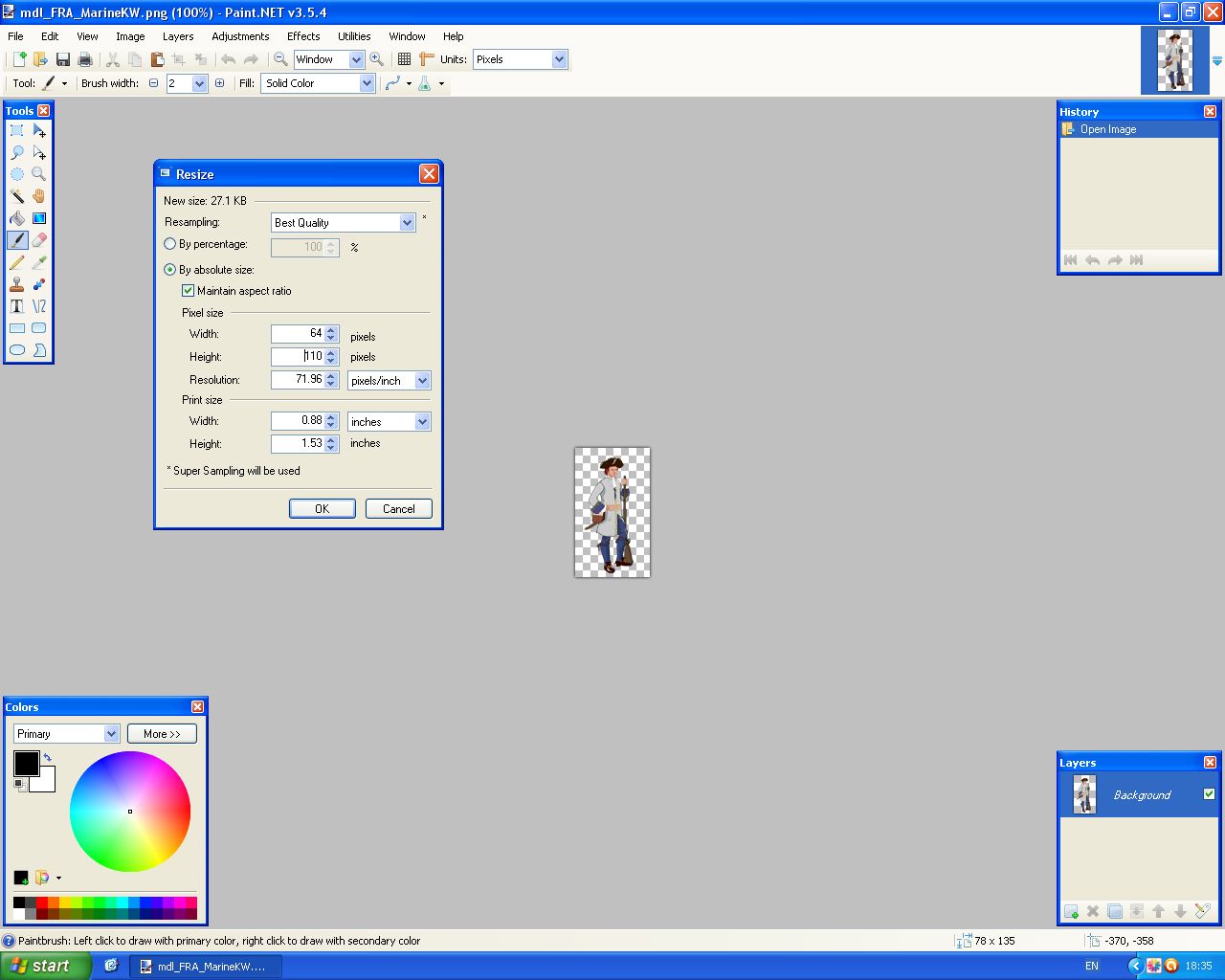Open the Adjustments menu
The width and height of the screenshot is (1225, 980).
tap(240, 36)
